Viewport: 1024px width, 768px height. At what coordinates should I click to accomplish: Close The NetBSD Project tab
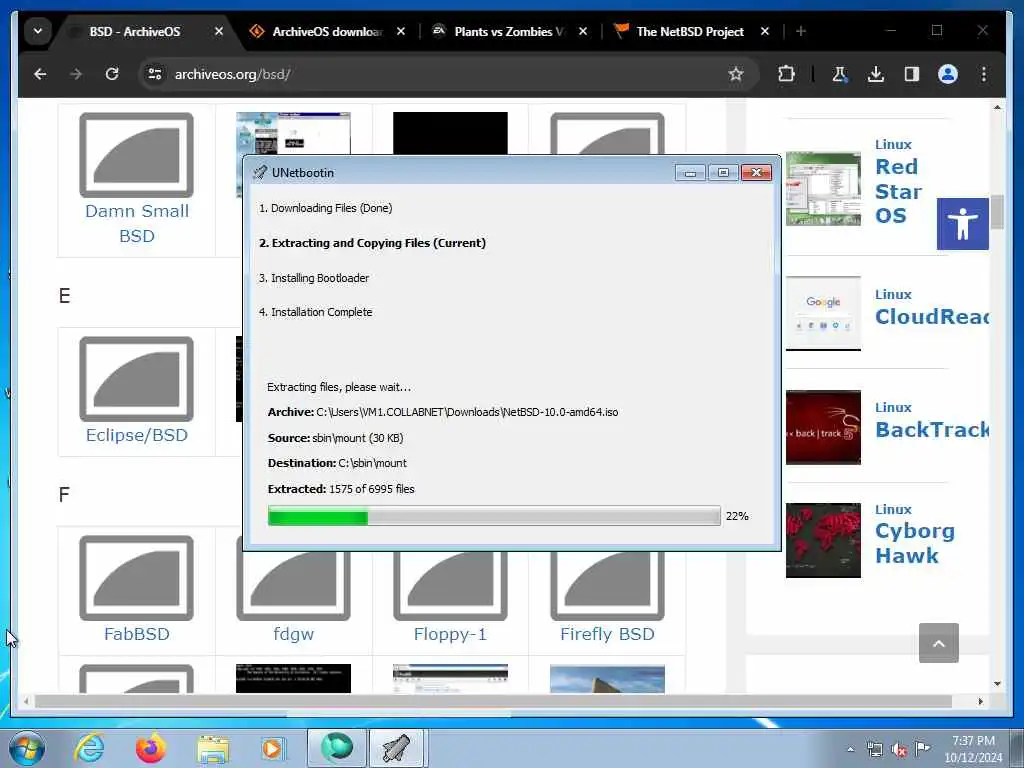(765, 31)
